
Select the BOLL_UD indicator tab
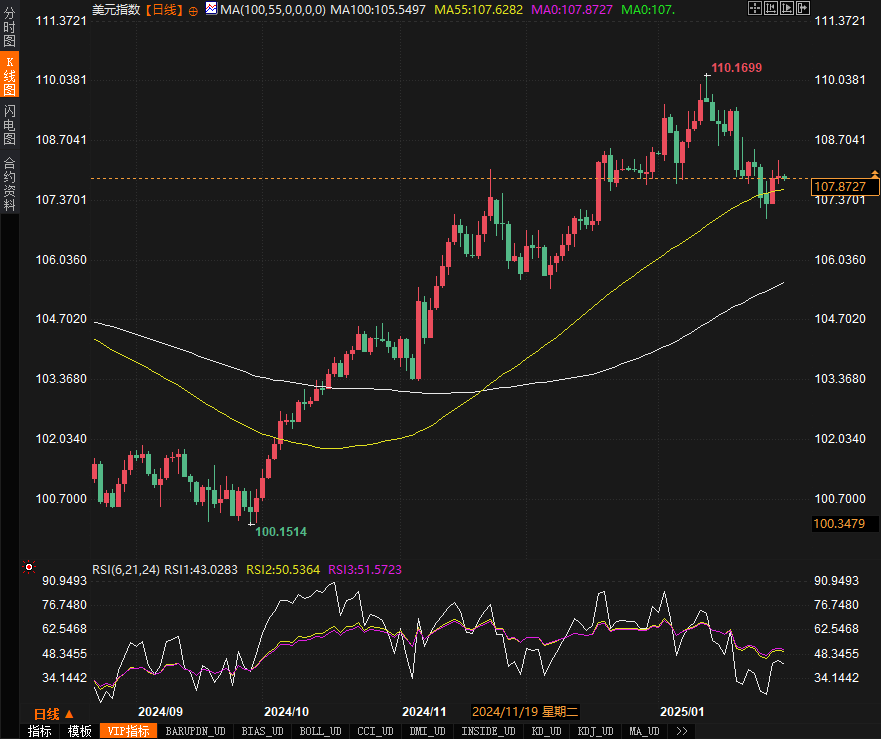pos(320,731)
